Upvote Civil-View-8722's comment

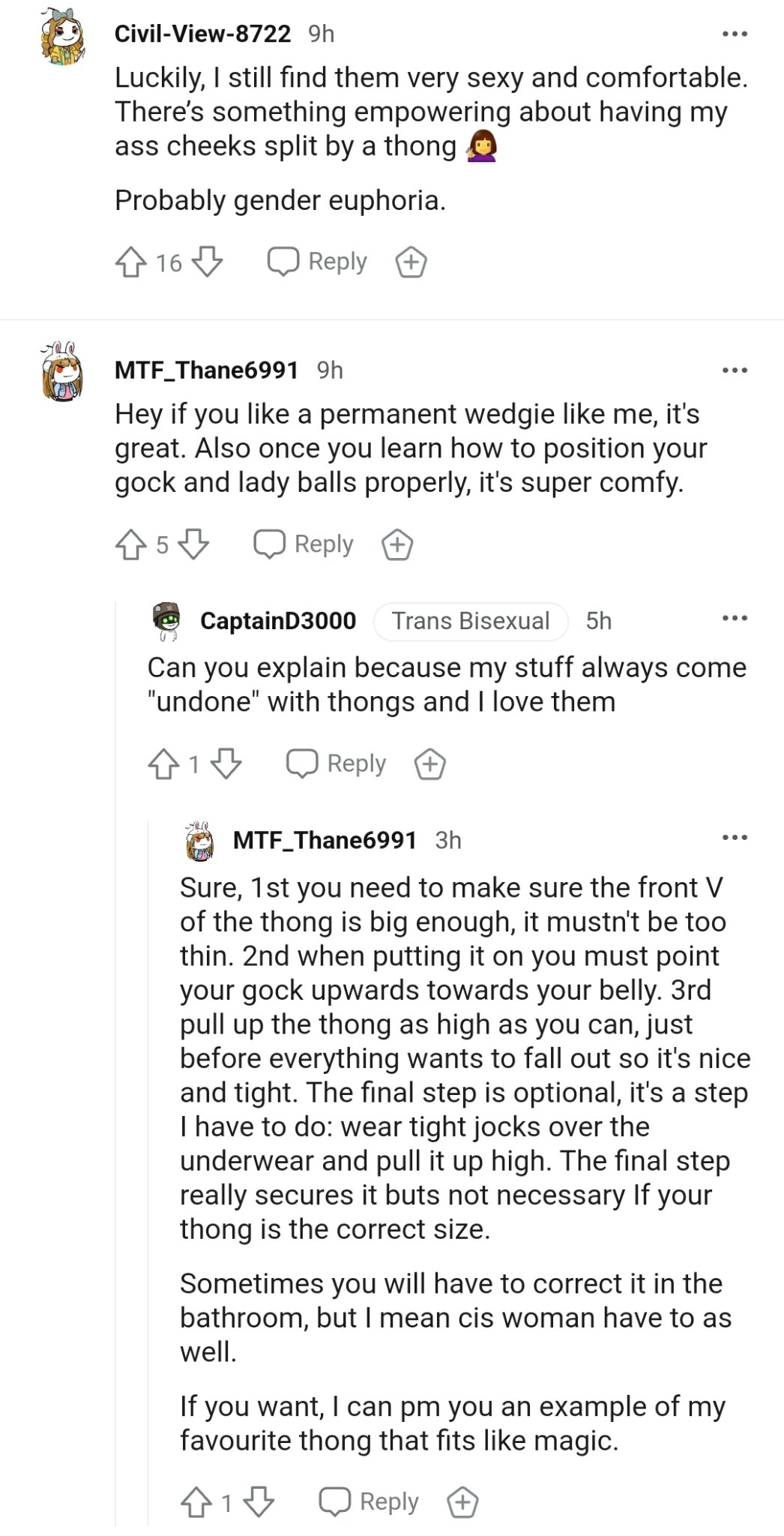click(131, 262)
